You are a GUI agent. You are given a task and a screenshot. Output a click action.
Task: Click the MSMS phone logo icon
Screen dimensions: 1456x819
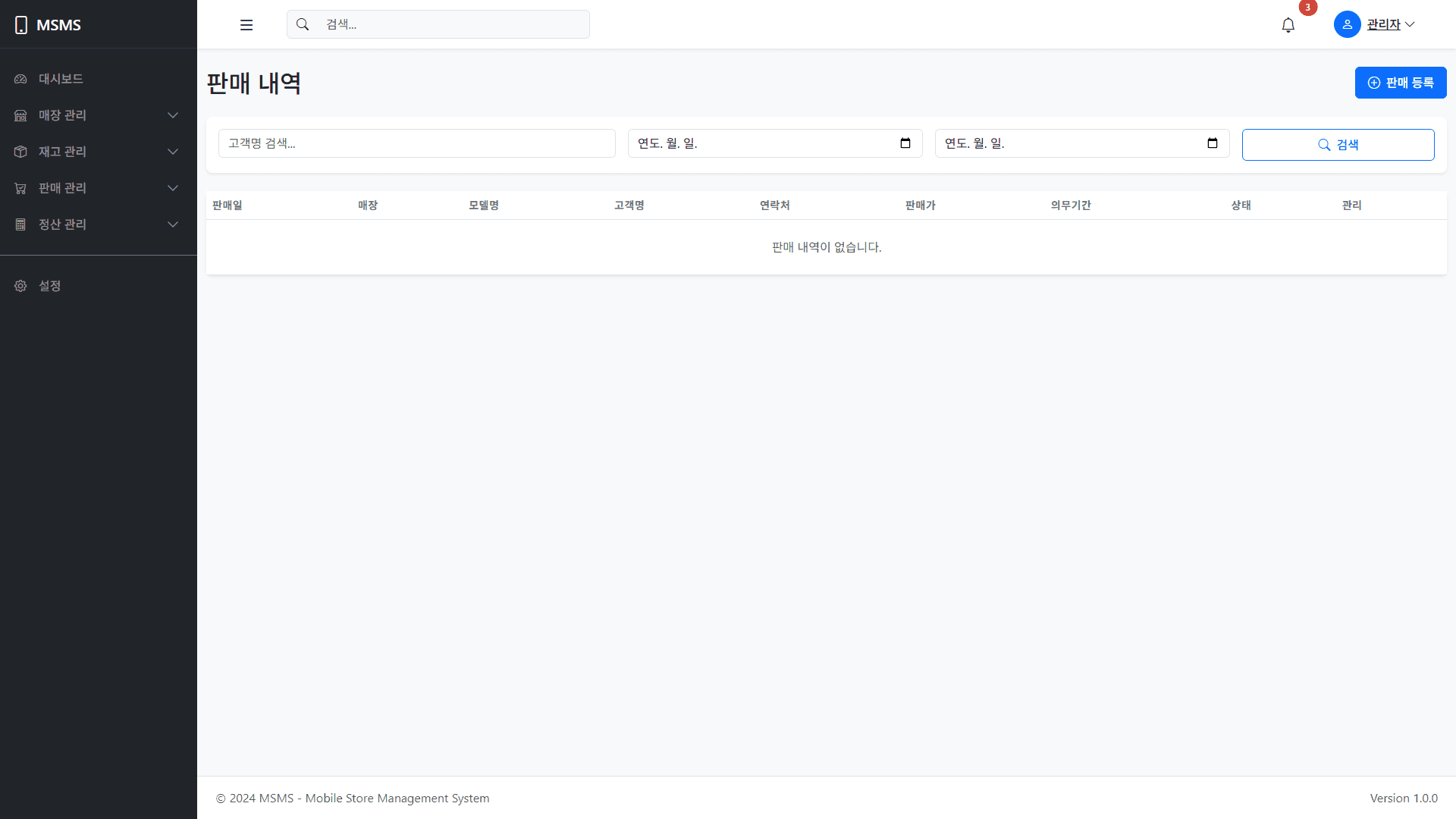click(21, 25)
